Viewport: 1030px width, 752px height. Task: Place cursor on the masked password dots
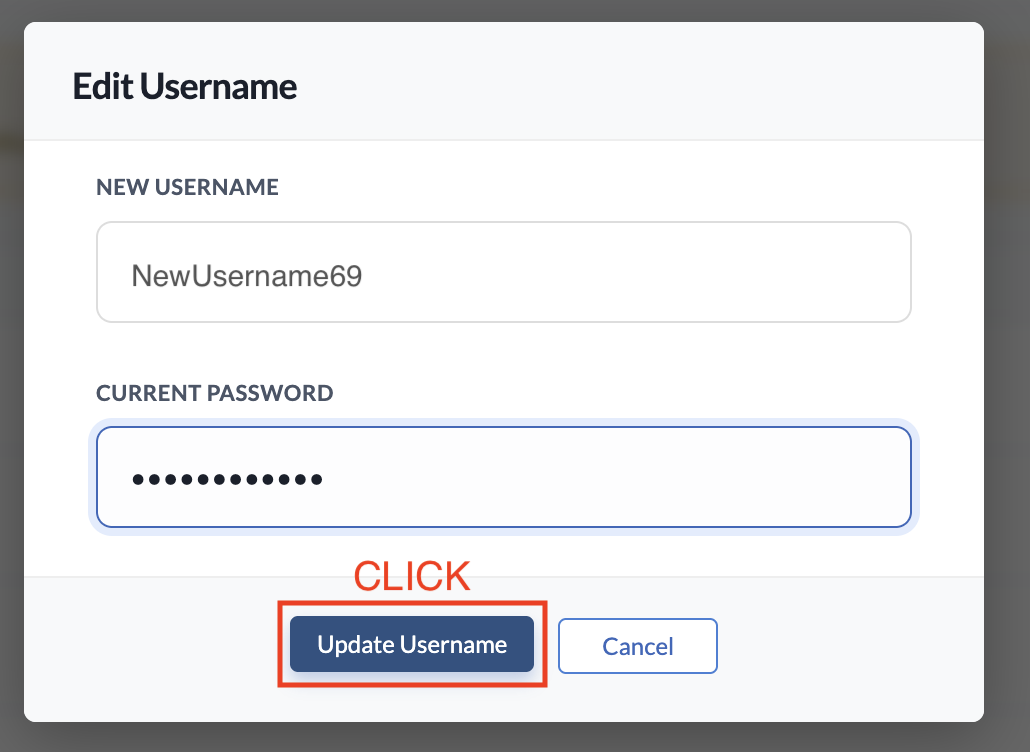[x=227, y=479]
